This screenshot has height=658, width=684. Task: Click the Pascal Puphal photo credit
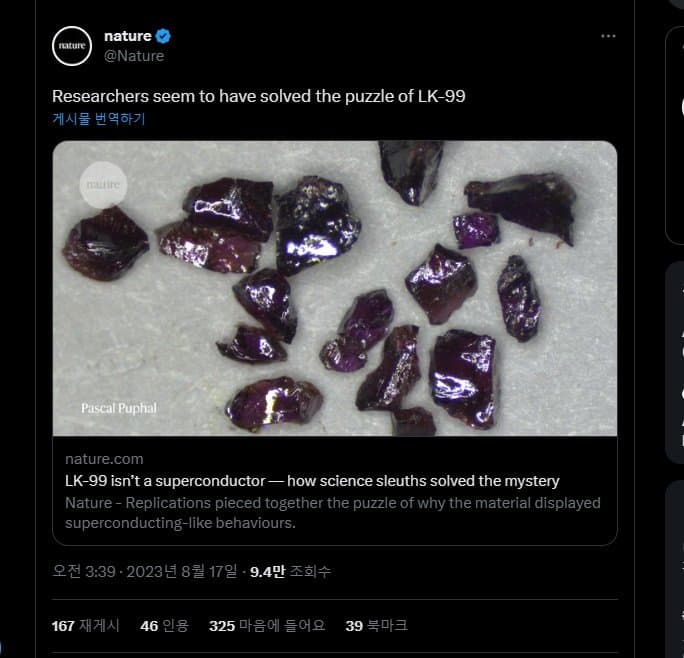(x=119, y=408)
